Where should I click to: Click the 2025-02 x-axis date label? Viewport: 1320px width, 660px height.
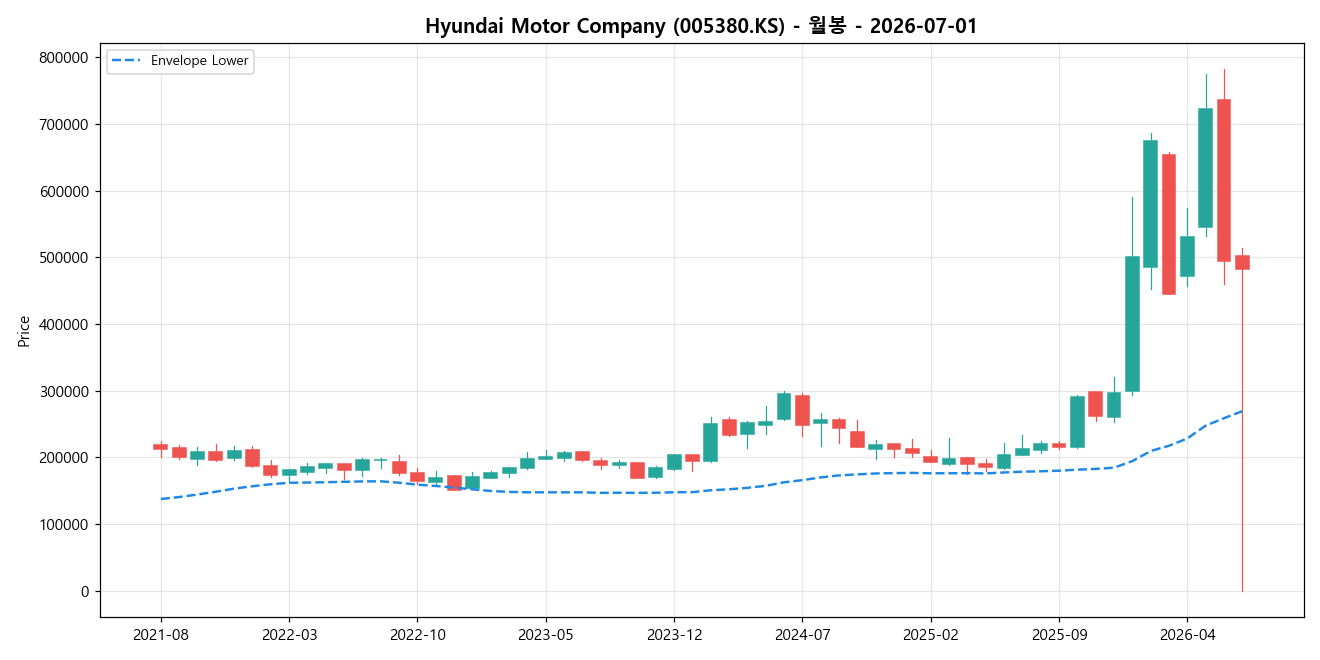pos(931,634)
